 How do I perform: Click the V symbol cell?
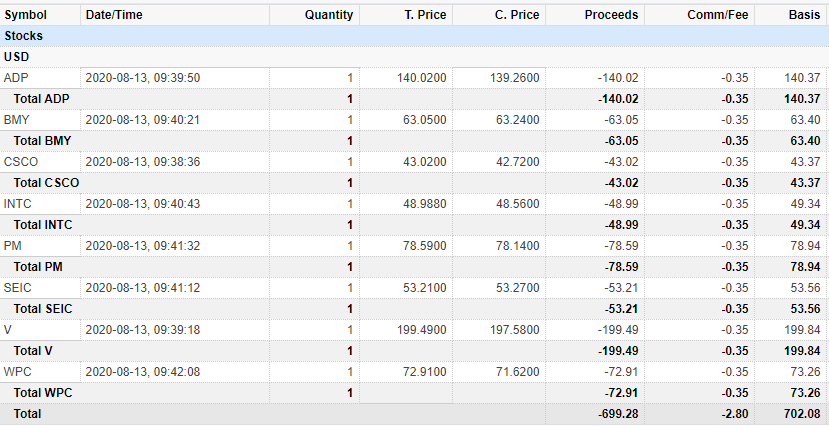coord(7,330)
